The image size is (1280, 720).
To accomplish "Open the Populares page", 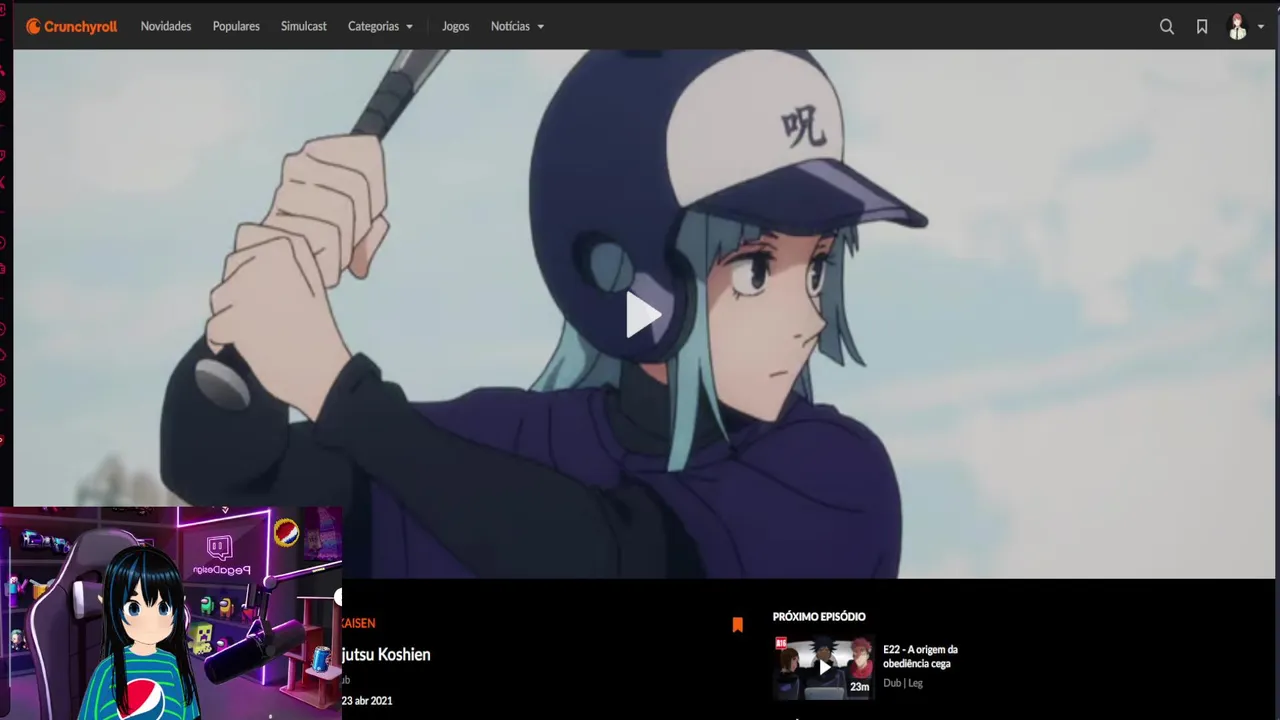I will coord(236,27).
